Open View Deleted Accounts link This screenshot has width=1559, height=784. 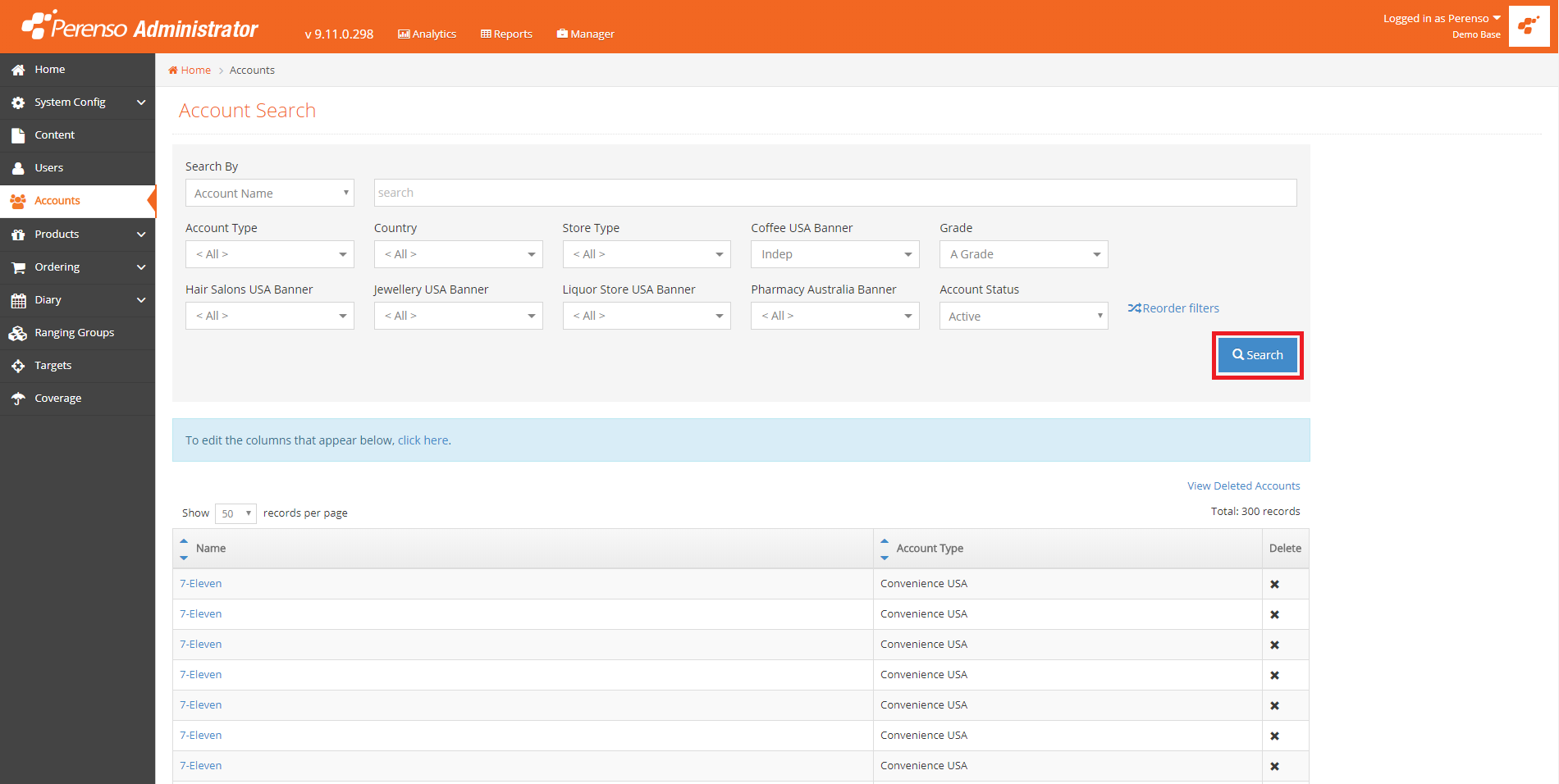click(x=1243, y=486)
